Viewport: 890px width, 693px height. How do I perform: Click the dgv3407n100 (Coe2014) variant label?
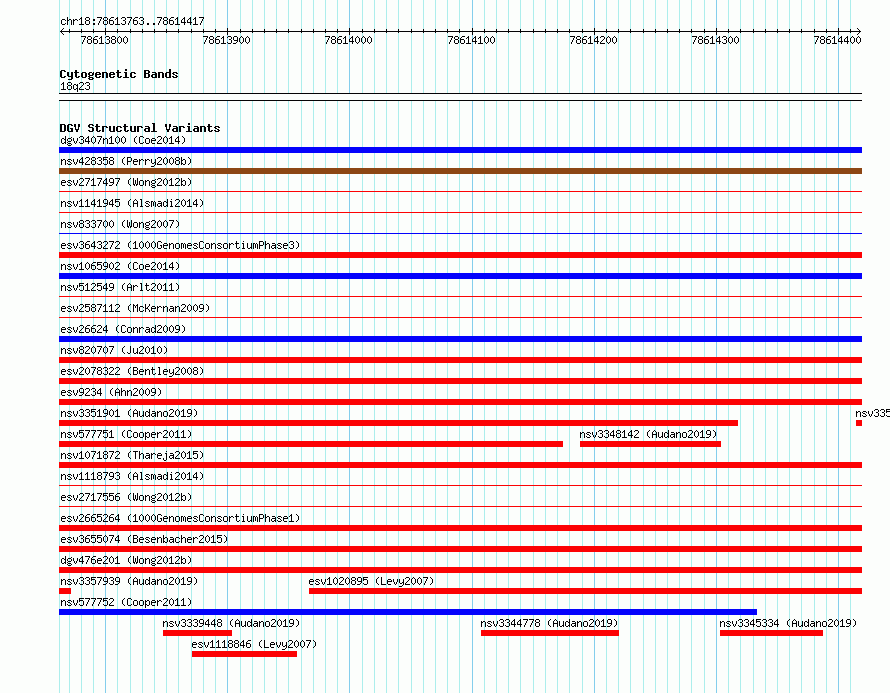pyautogui.click(x=123, y=140)
